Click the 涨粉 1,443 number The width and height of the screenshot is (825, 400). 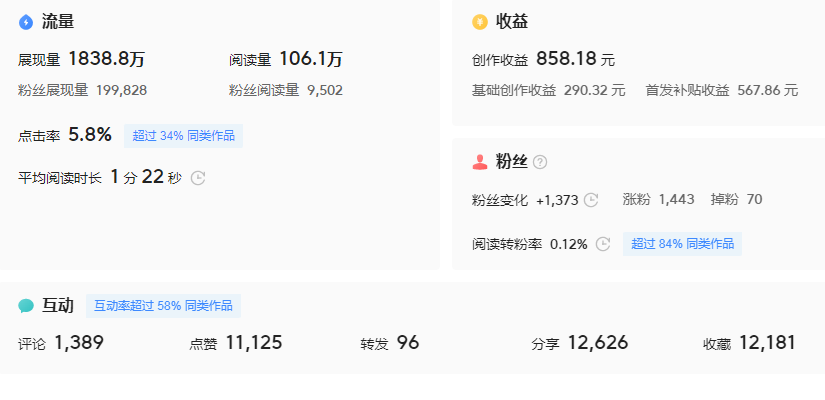[676, 200]
